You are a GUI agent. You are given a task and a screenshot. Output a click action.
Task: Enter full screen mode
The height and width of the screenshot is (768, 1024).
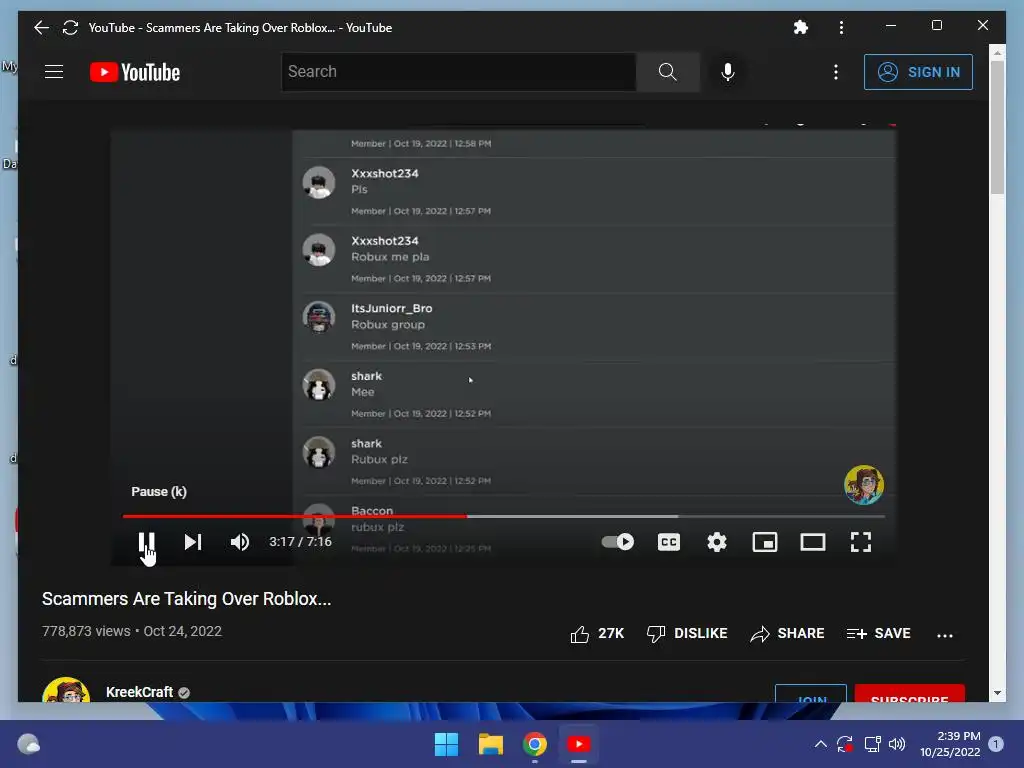[861, 542]
